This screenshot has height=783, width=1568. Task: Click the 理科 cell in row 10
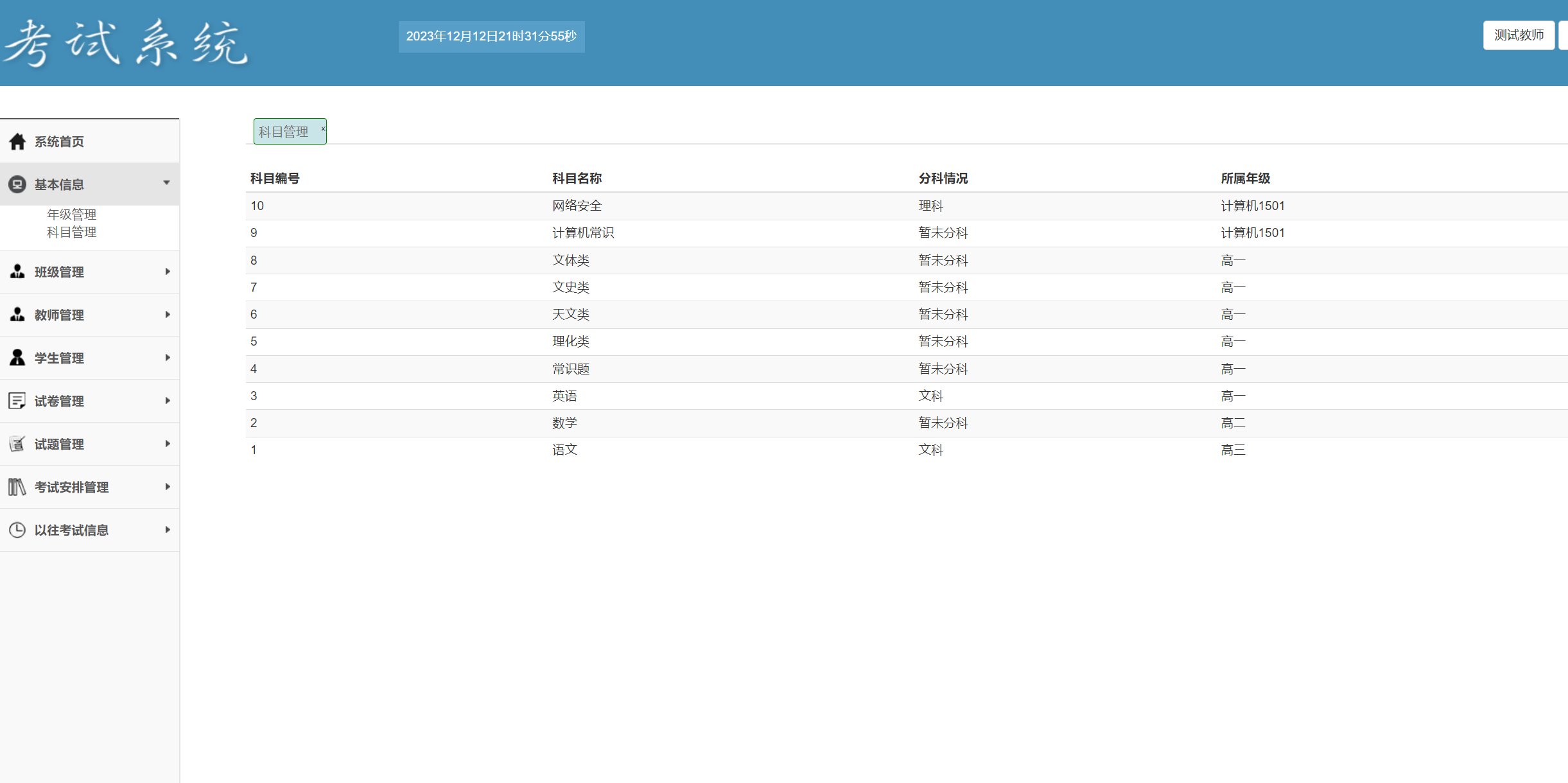[930, 206]
